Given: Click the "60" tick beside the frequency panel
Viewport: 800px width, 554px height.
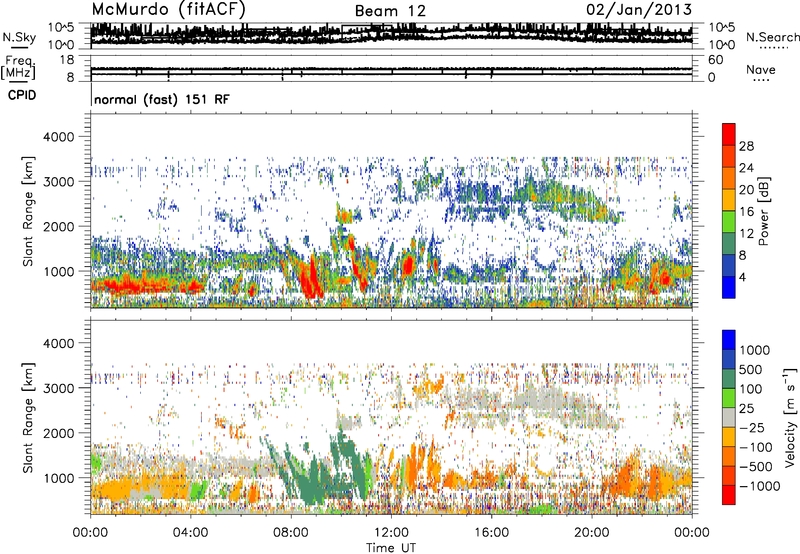Looking at the screenshot, I should point(716,60).
